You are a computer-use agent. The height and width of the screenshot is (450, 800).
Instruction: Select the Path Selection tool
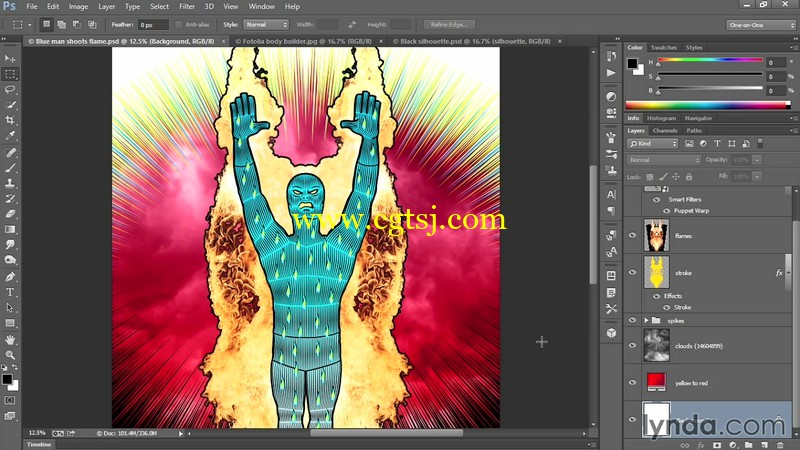point(10,308)
